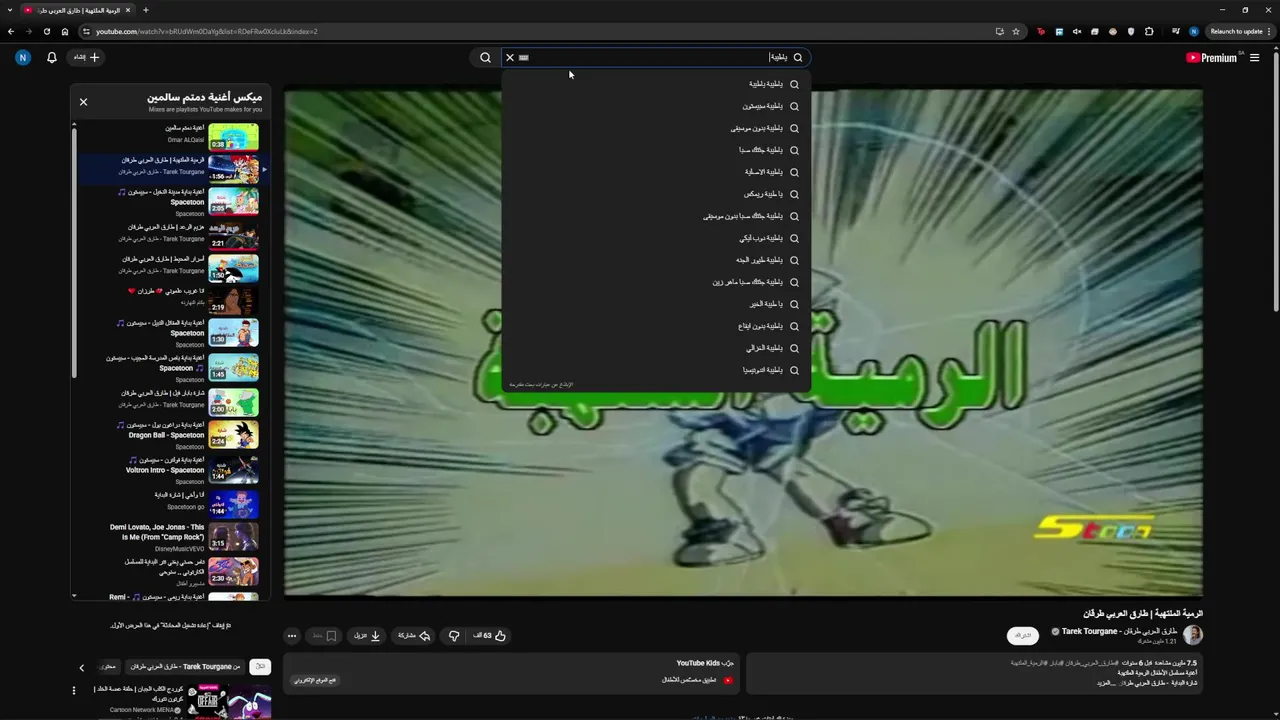Clear the search box with the X icon

click(509, 58)
